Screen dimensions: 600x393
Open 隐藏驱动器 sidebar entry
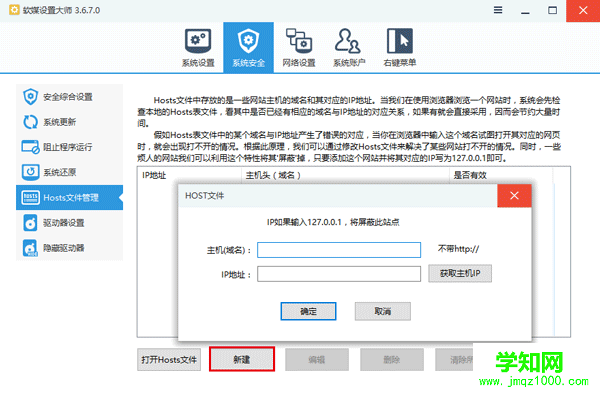[x=70, y=248]
